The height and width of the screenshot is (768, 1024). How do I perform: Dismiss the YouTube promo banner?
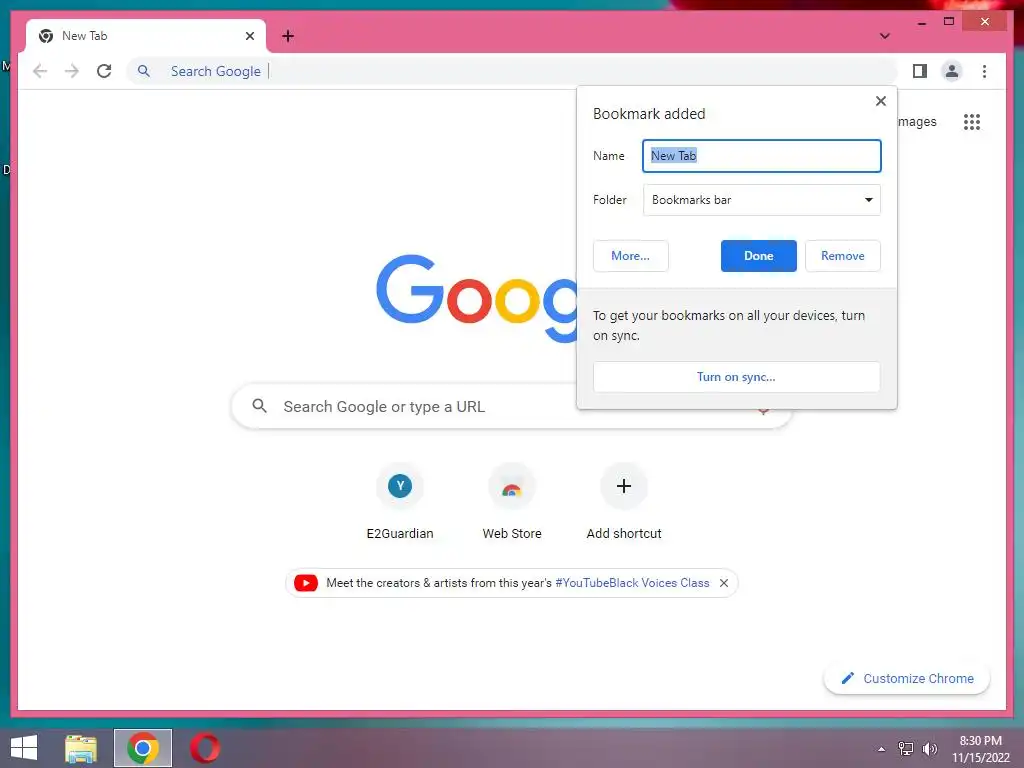coord(724,583)
